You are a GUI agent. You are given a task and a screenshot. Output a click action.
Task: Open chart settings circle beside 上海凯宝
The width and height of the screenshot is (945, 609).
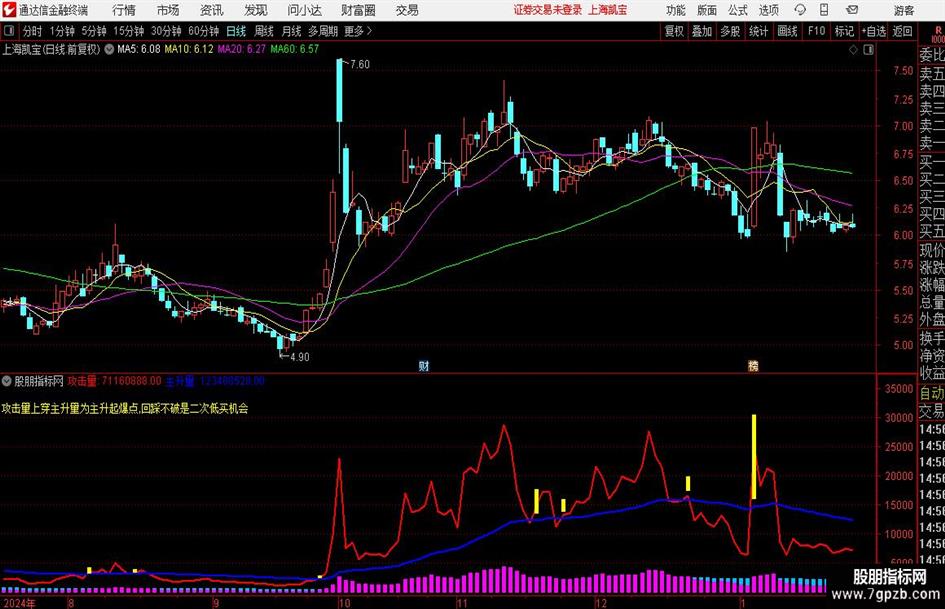[x=109, y=49]
